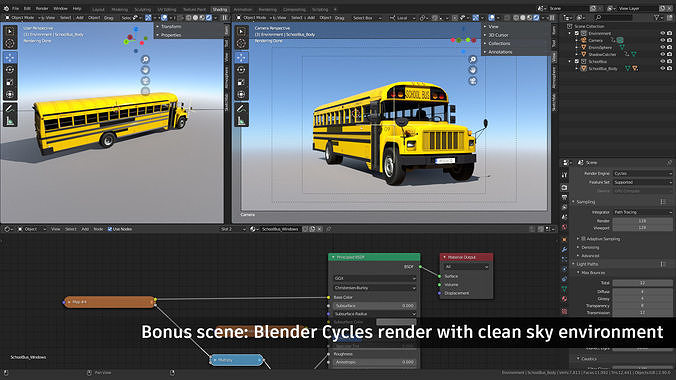The height and width of the screenshot is (380, 676).
Task: Pin the Scene properties panel
Action: (x=669, y=163)
